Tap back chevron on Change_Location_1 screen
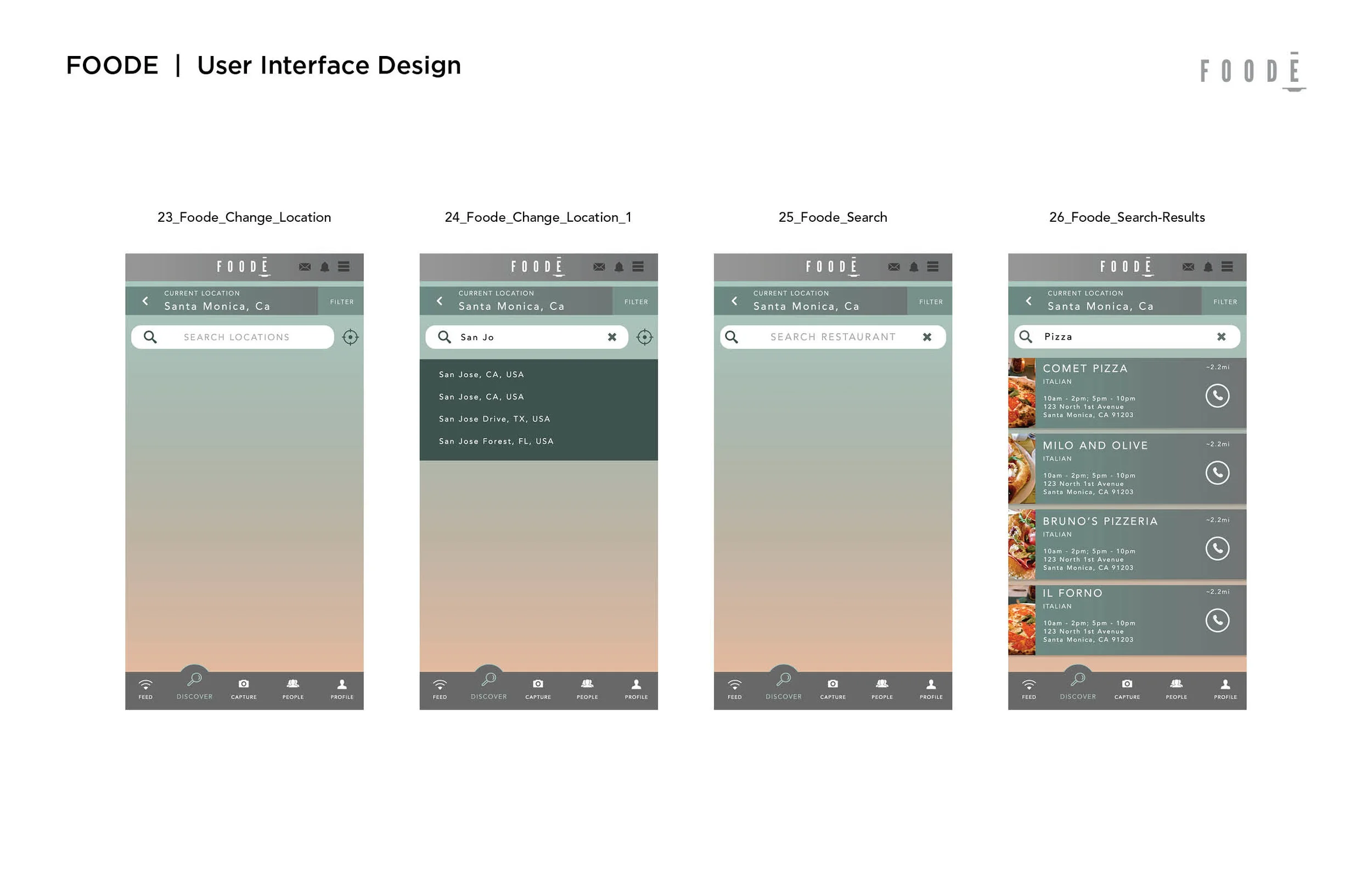Image resolution: width=1372 pixels, height=888 pixels. 440,300
